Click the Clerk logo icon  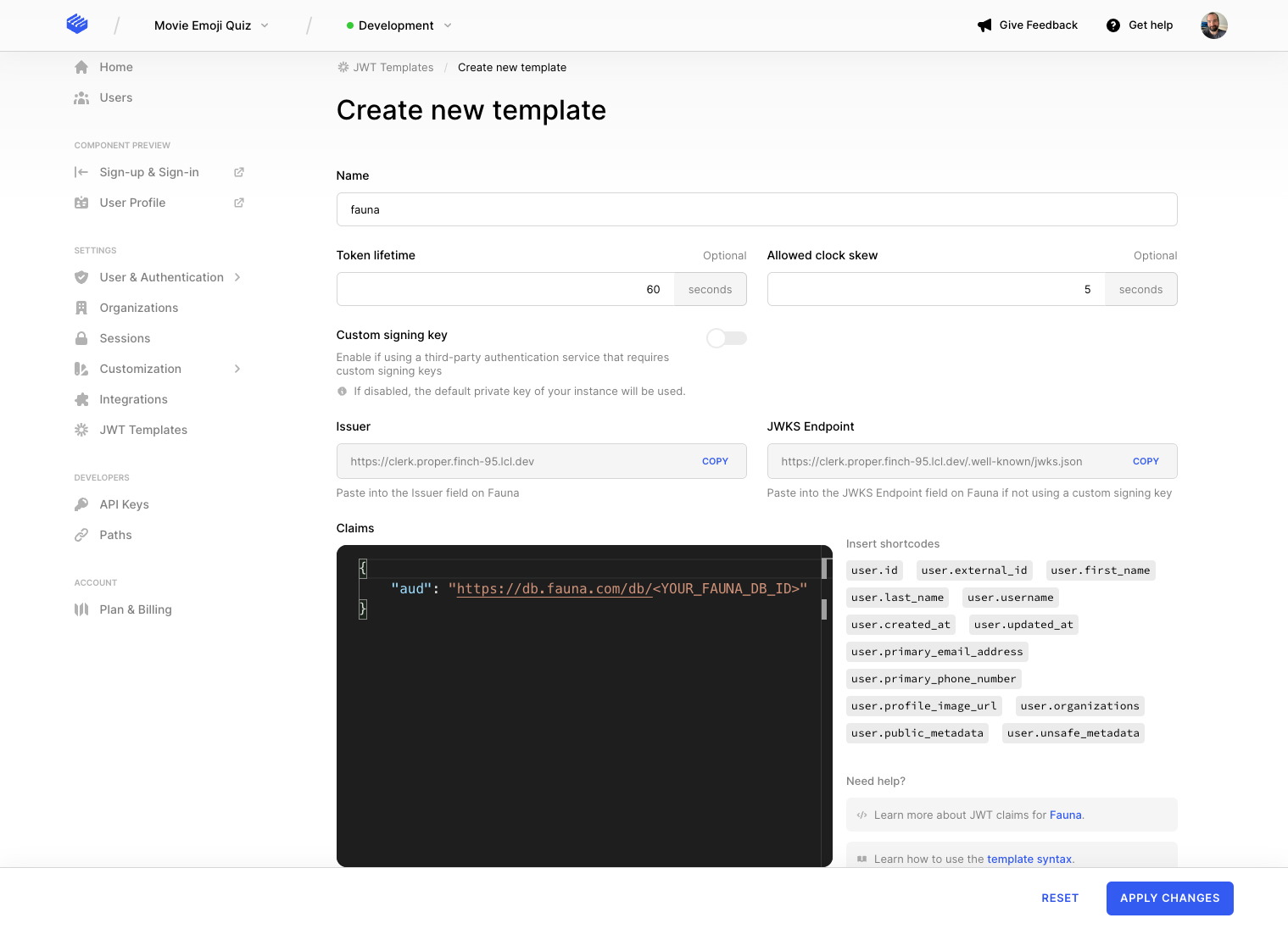77,24
